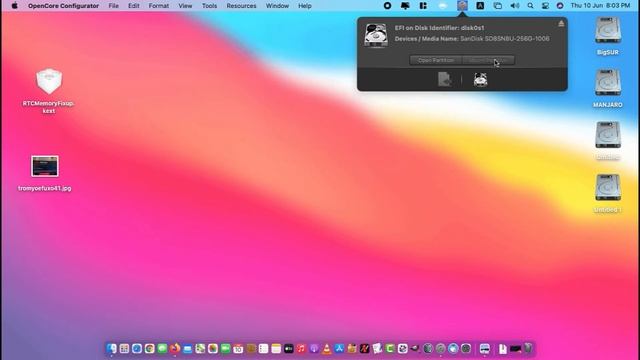This screenshot has width=640, height=360.
Task: Click the eject icon in EFI popup
Action: (x=561, y=24)
